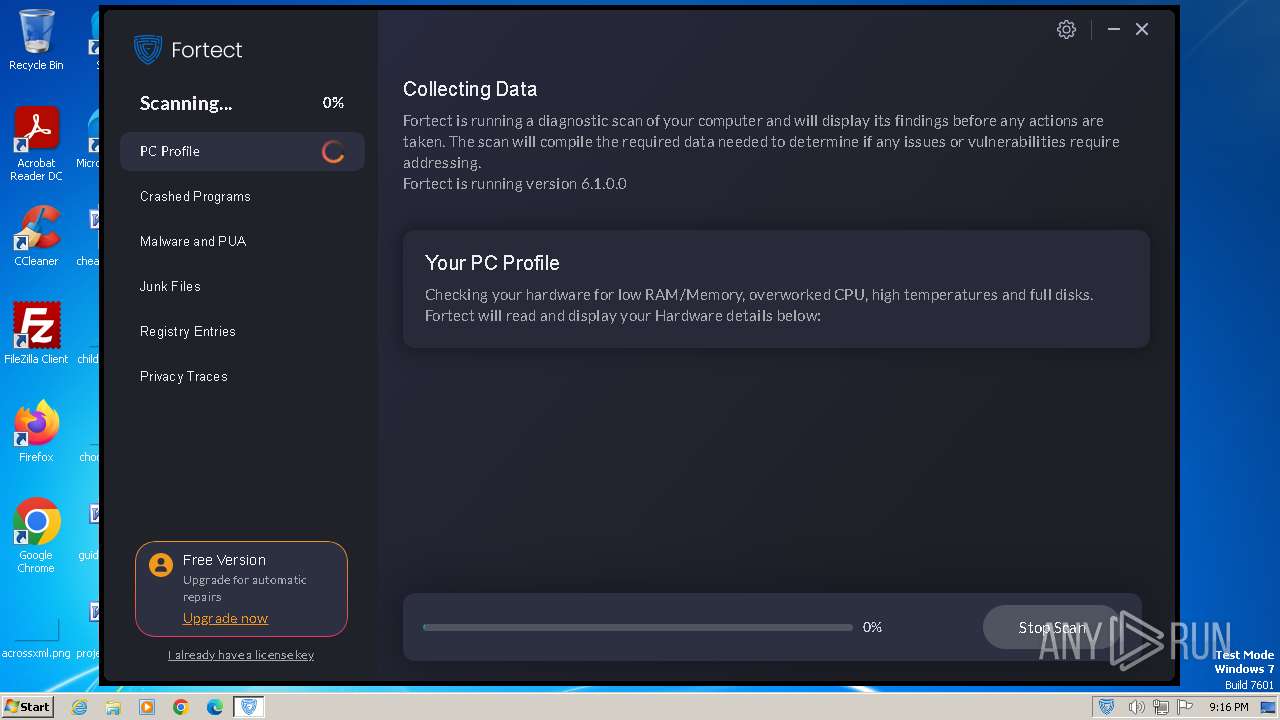This screenshot has height=720, width=1280.
Task: Open Recycle Bin on desktop
Action: [x=36, y=40]
